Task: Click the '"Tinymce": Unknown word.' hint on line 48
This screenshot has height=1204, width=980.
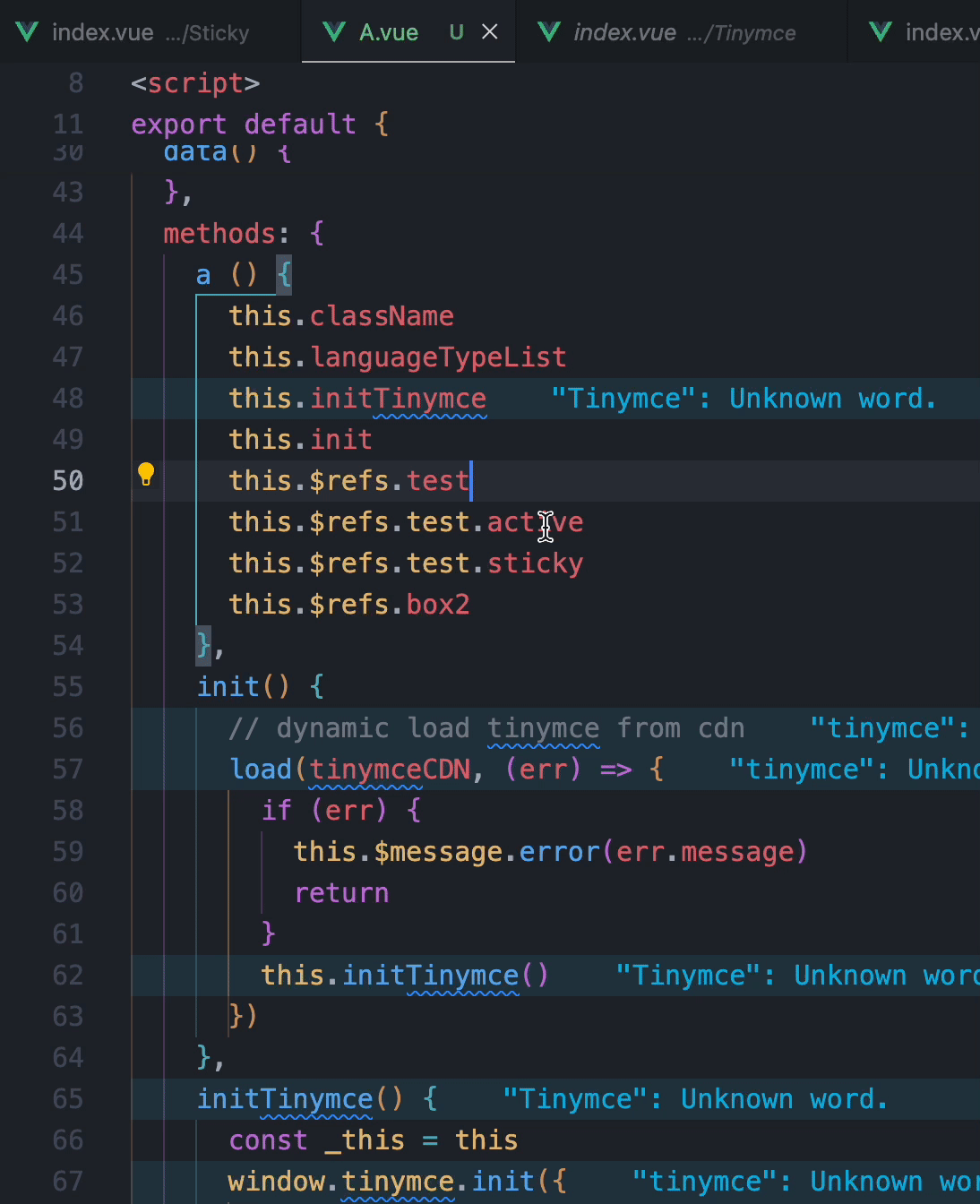Action: pyautogui.click(x=744, y=399)
